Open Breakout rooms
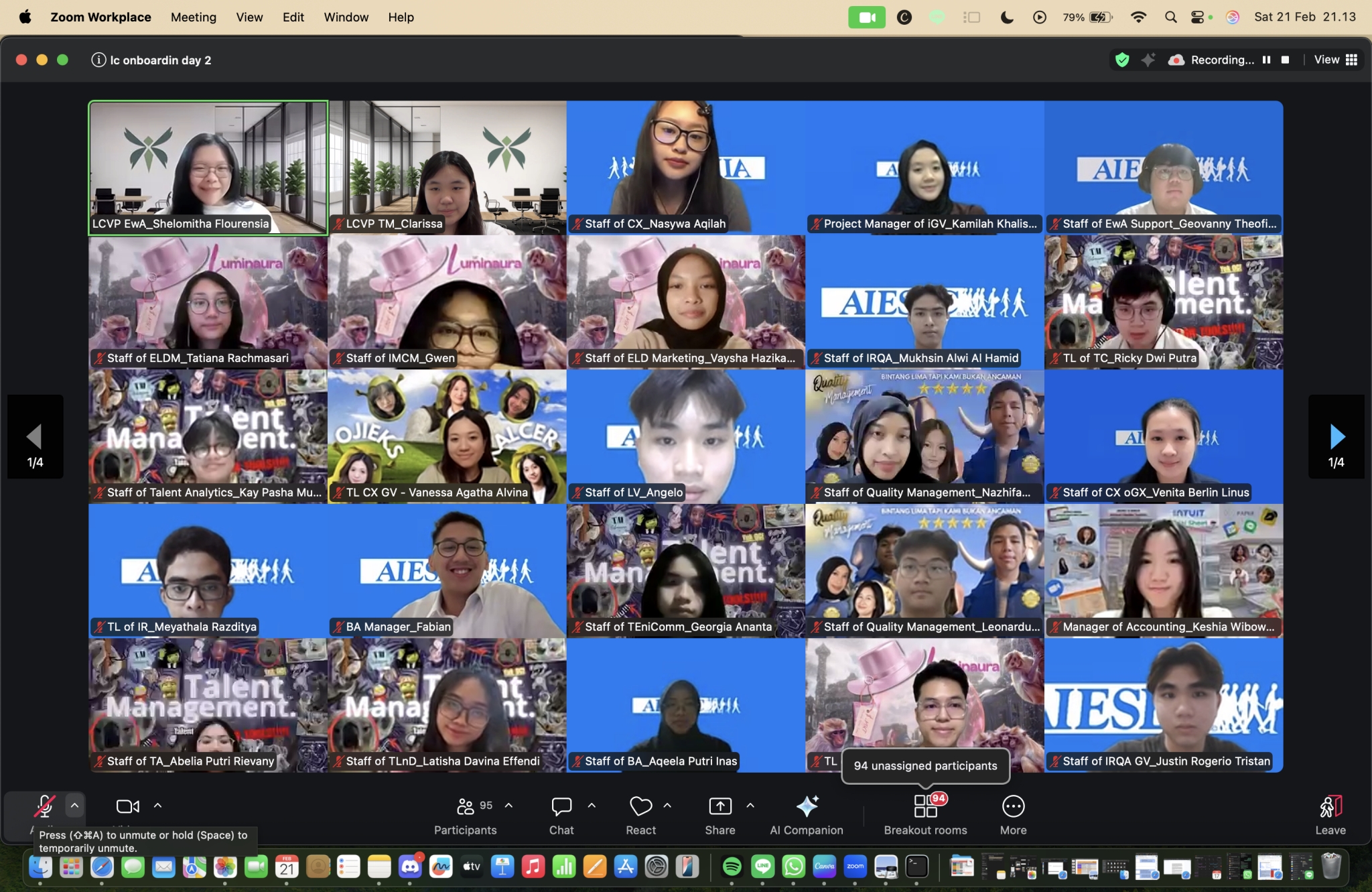Viewport: 1372px width, 892px height. [925, 806]
